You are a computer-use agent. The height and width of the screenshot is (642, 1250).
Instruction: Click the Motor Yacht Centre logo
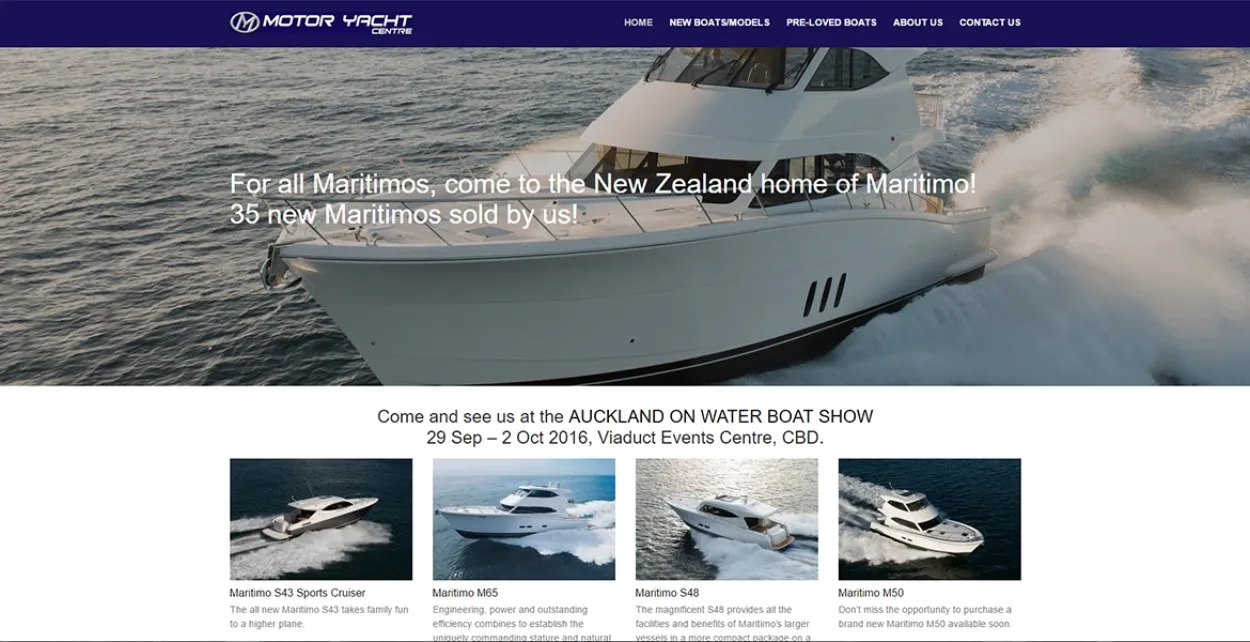click(x=321, y=23)
